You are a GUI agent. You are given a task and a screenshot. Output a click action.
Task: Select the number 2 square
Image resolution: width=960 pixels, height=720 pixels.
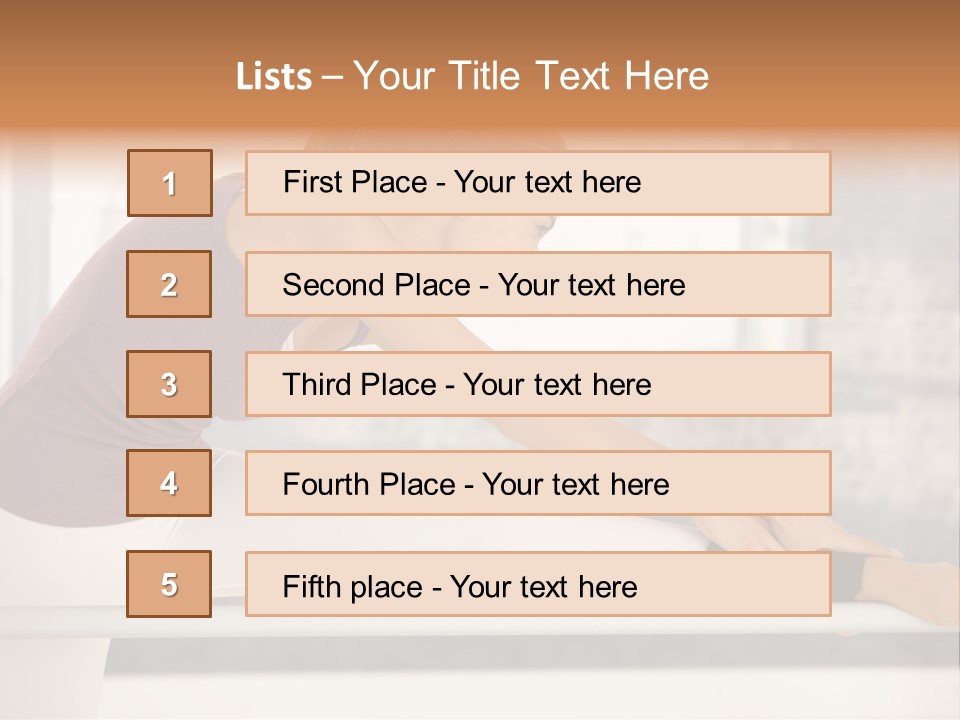coord(170,284)
